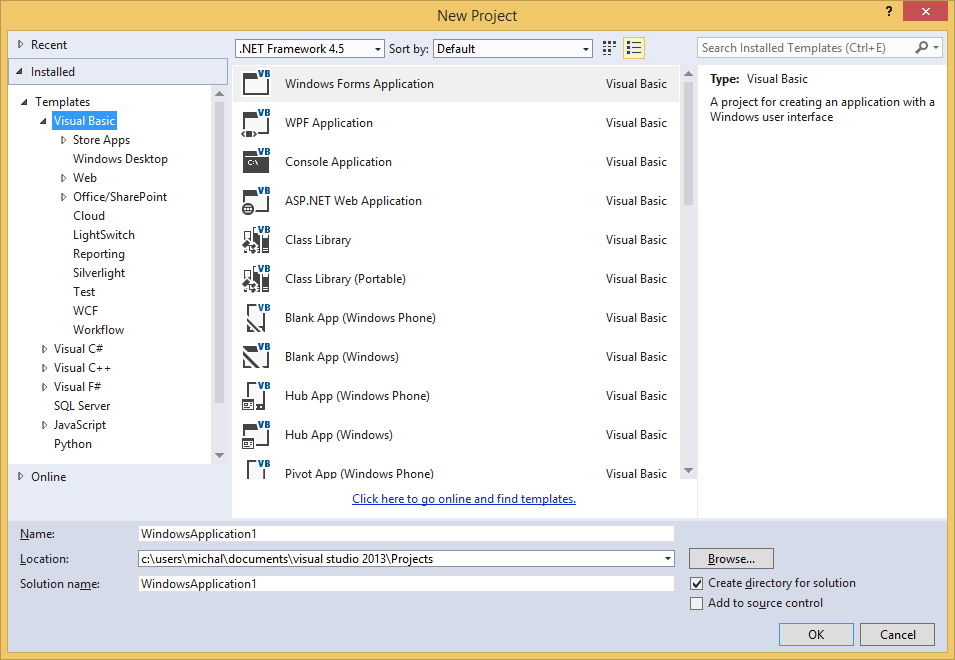Viewport: 955px width, 660px height.
Task: Open the Sort by Default dropdown
Action: coord(585,48)
